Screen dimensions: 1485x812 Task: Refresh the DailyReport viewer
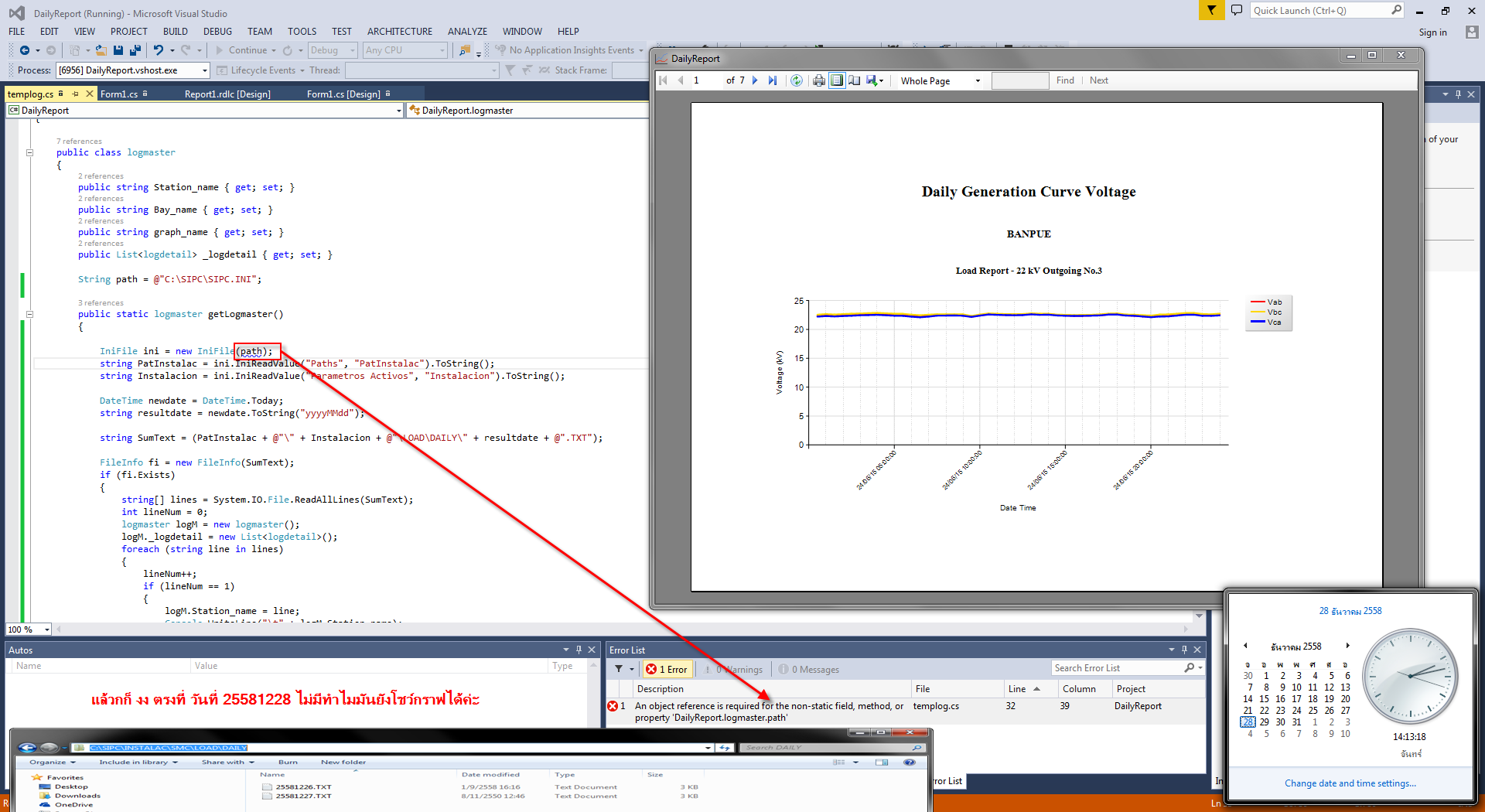click(x=797, y=80)
